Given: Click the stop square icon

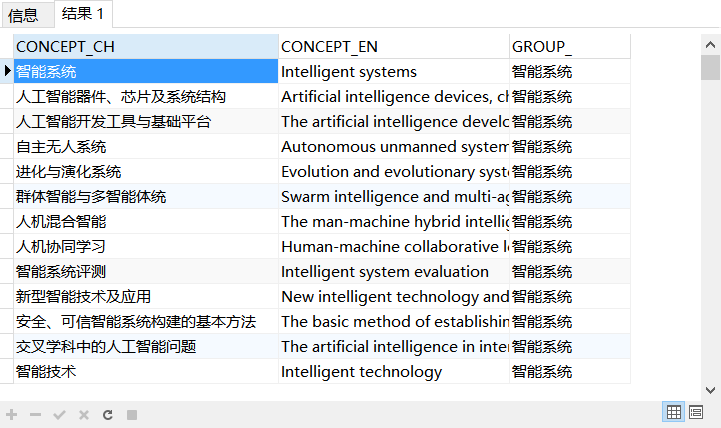Looking at the screenshot, I should [x=132, y=414].
